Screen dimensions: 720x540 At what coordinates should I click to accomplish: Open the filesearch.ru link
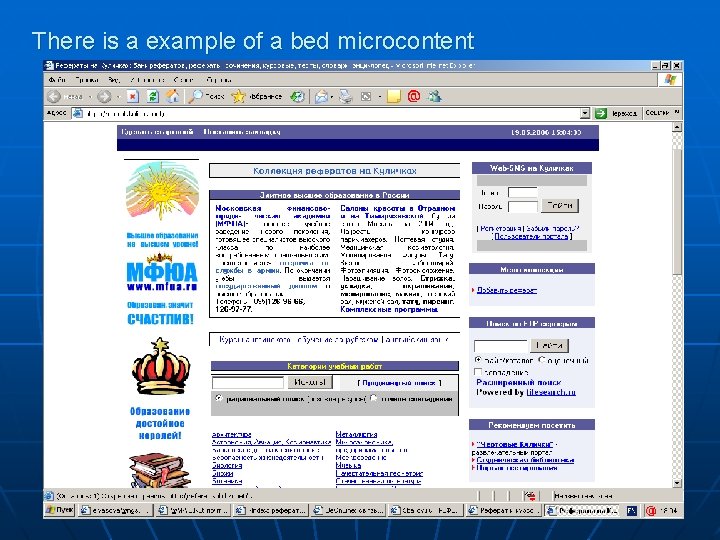click(x=551, y=392)
